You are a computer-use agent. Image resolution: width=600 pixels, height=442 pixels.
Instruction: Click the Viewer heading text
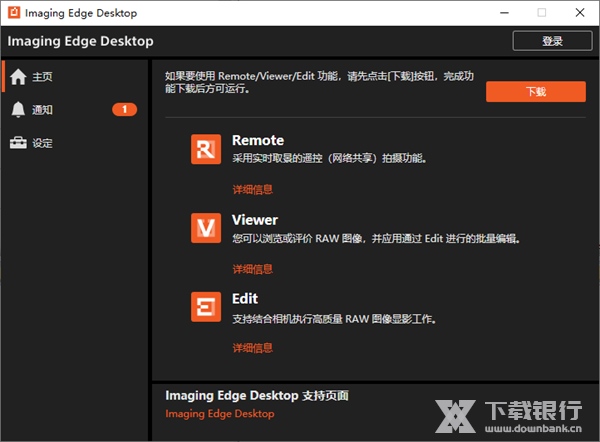pyautogui.click(x=255, y=220)
